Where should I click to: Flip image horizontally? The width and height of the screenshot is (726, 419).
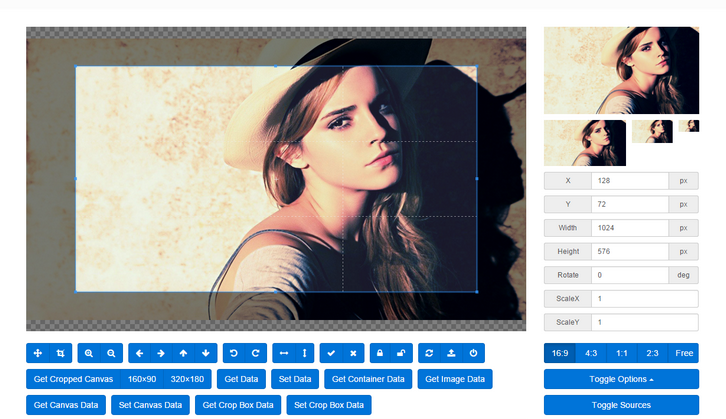pyautogui.click(x=284, y=353)
